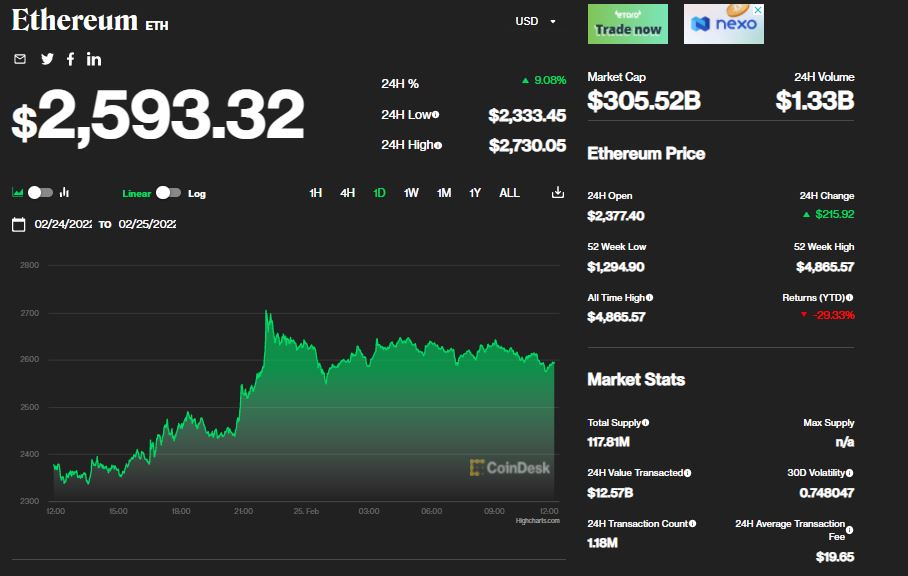Click info icon beside Total Supply
This screenshot has width=908, height=576.
click(x=645, y=423)
